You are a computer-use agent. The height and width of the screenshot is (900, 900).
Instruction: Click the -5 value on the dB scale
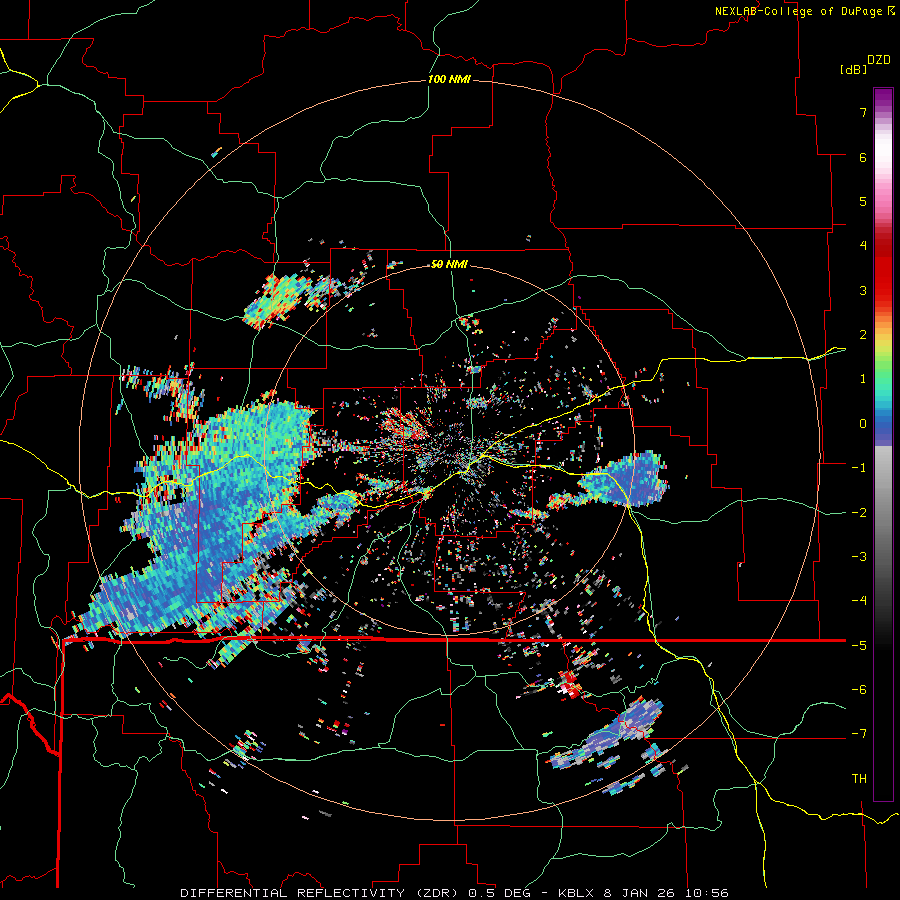859,646
